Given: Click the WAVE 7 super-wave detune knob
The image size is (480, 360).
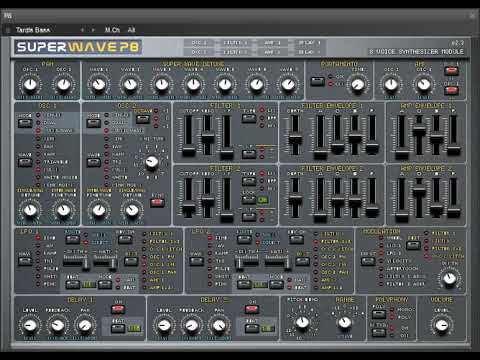Looking at the screenshot, I should (x=288, y=84).
